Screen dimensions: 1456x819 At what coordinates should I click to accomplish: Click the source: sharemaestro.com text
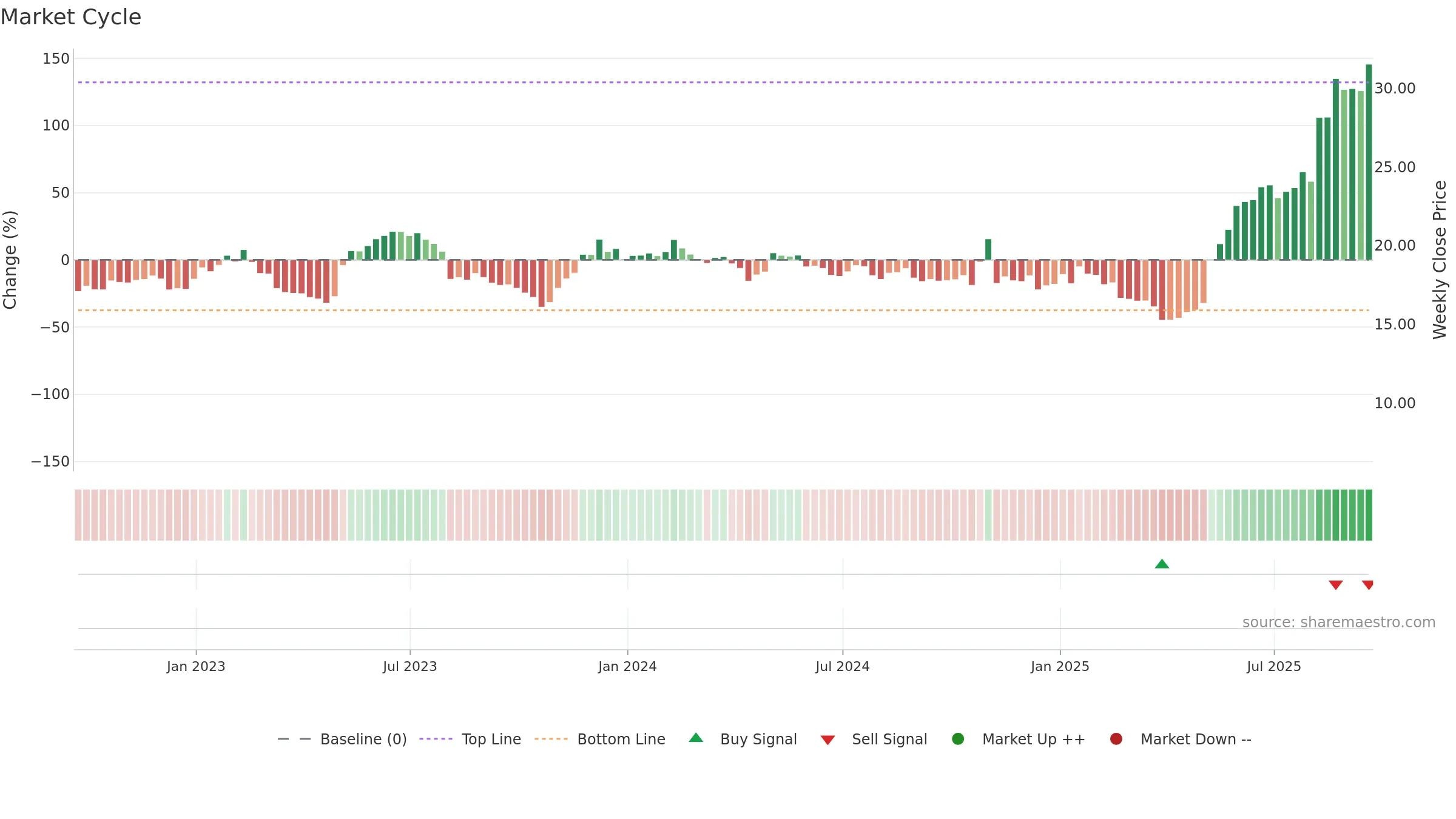[1339, 622]
